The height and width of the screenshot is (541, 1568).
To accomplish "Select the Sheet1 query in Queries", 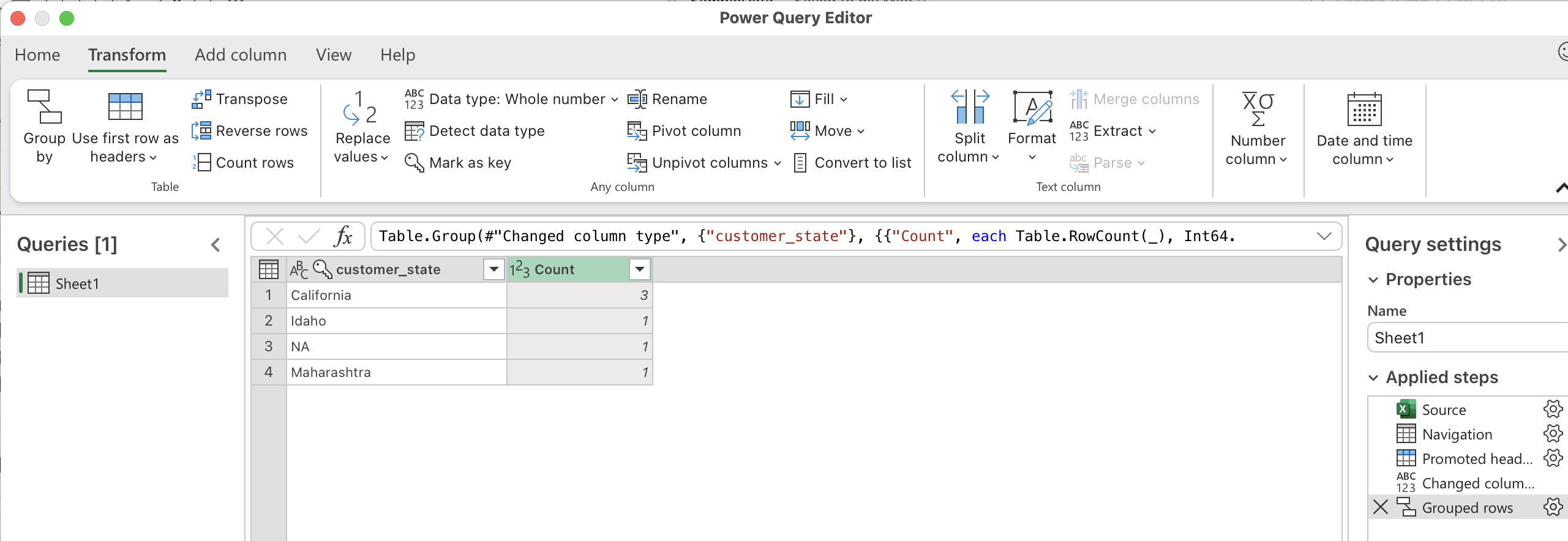I will (x=77, y=283).
